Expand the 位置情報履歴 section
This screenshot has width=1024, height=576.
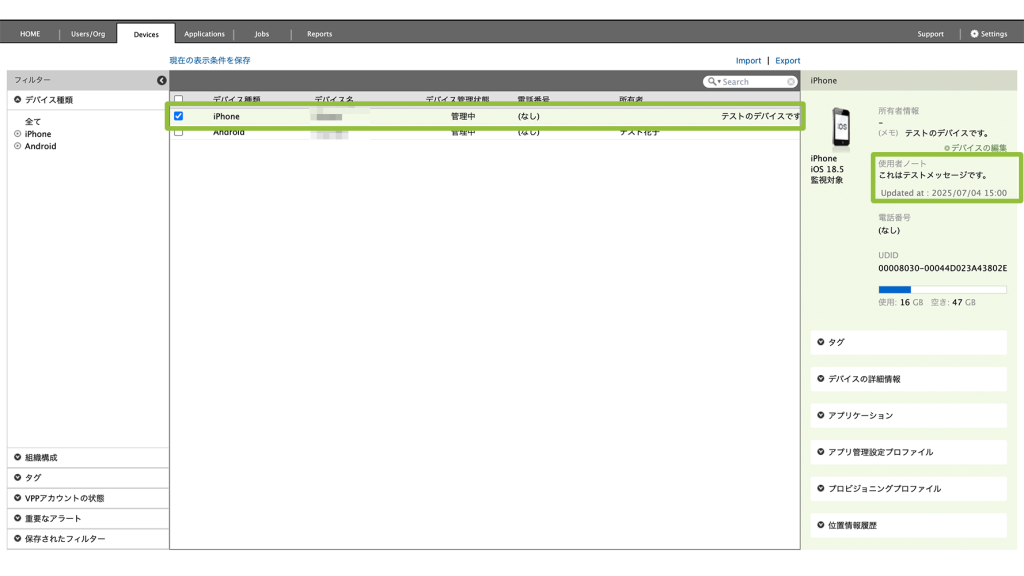tap(908, 525)
